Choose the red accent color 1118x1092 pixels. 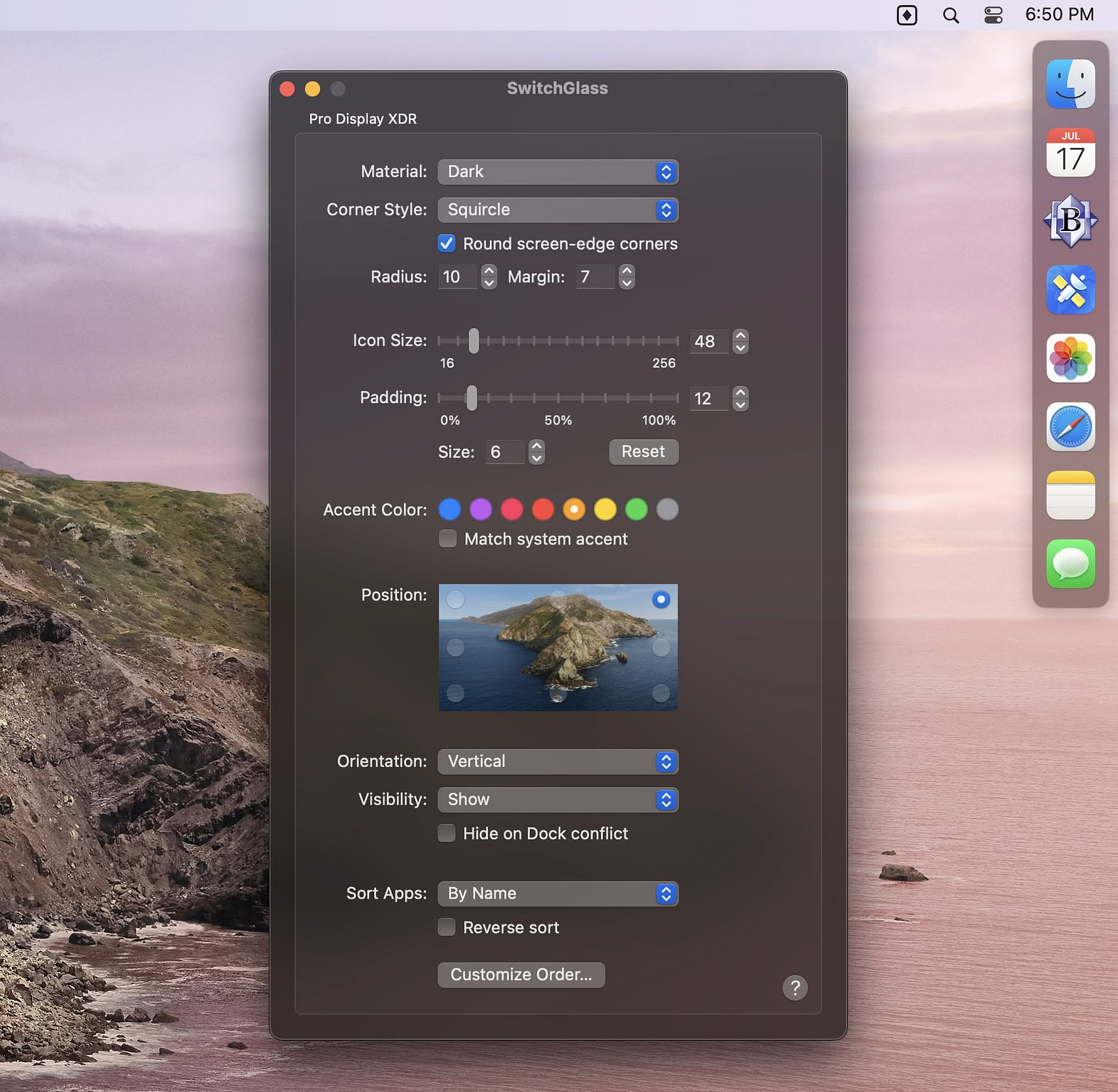543,509
